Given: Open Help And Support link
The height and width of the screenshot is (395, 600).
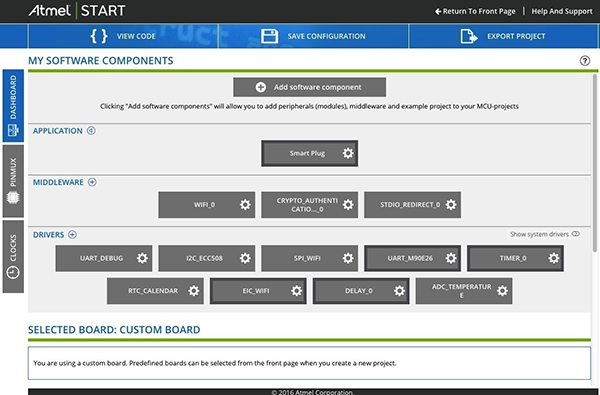Looking at the screenshot, I should click(x=562, y=11).
